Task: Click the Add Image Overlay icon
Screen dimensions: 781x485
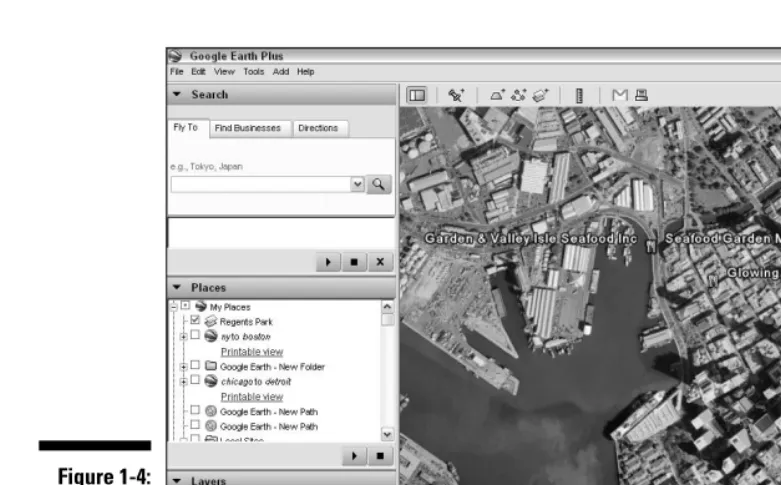Action: [540, 95]
